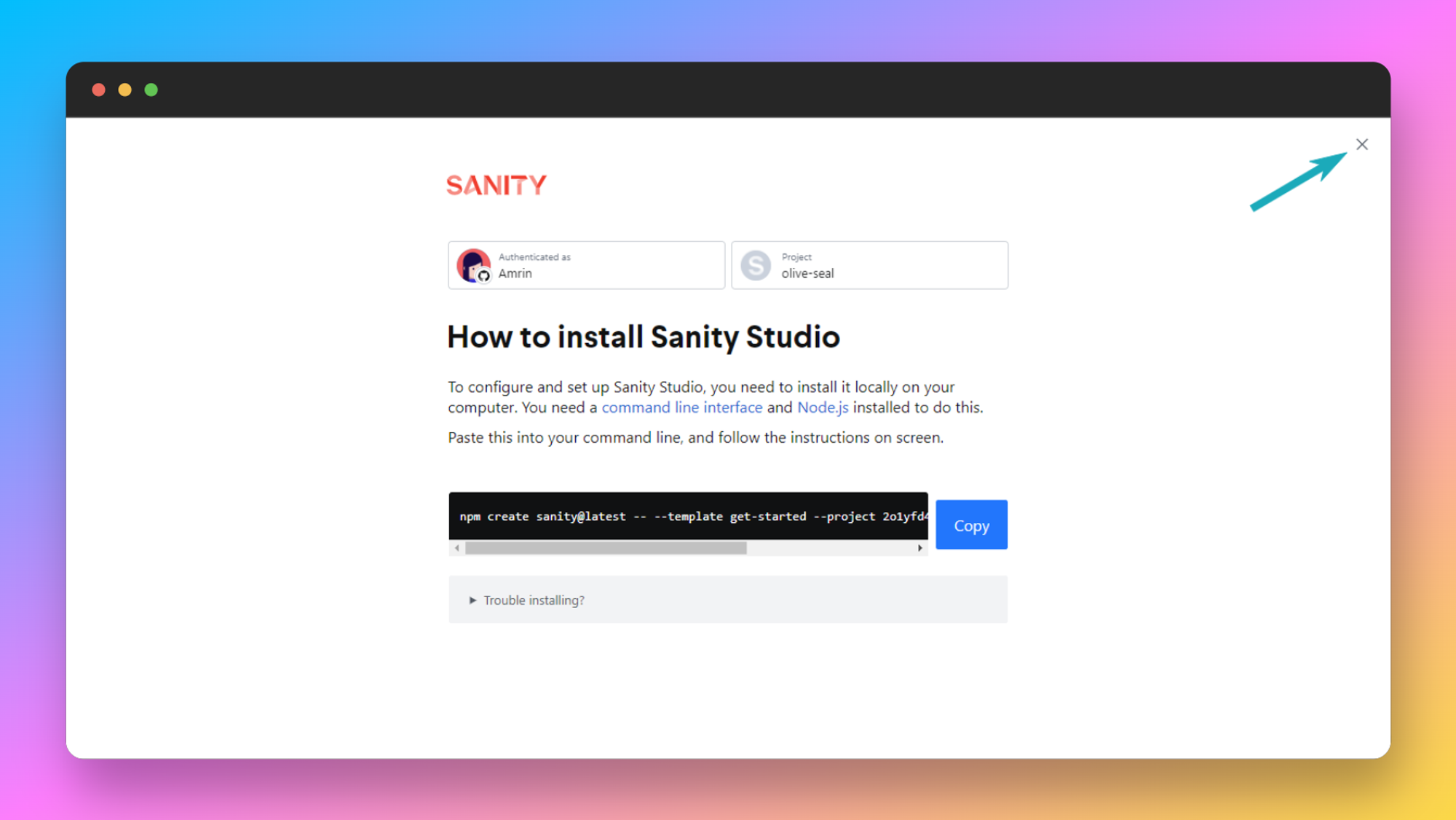
Task: Select the Project olive-seal card
Action: click(x=869, y=265)
